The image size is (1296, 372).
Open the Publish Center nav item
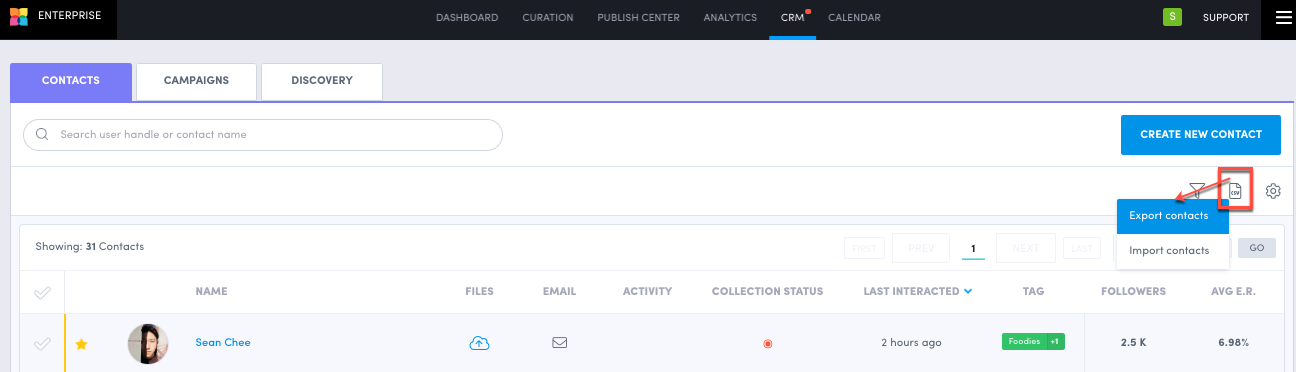coord(639,18)
